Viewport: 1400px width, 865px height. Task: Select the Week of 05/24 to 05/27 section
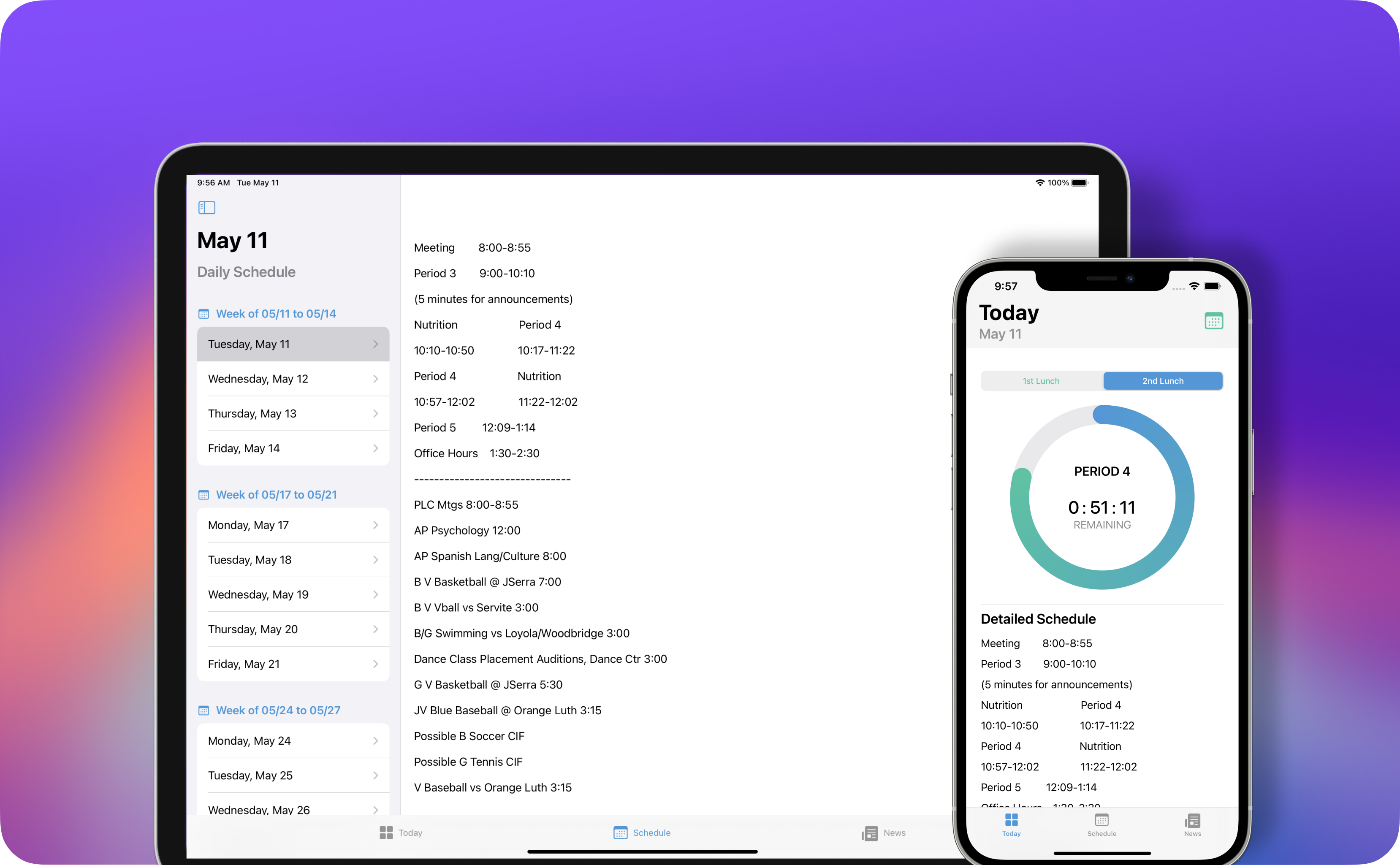[278, 710]
